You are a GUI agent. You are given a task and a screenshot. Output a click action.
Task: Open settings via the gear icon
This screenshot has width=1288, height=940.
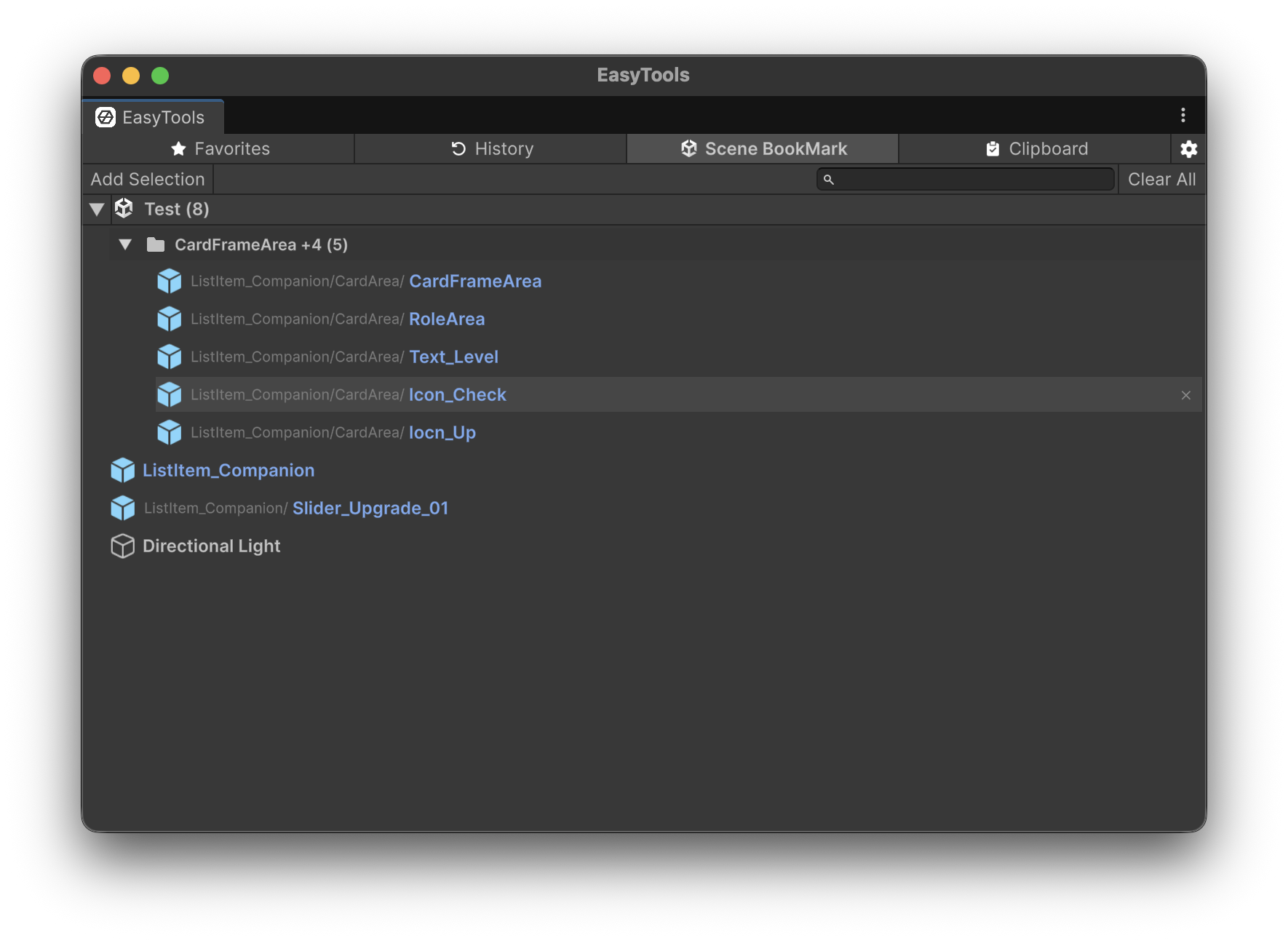tap(1189, 149)
